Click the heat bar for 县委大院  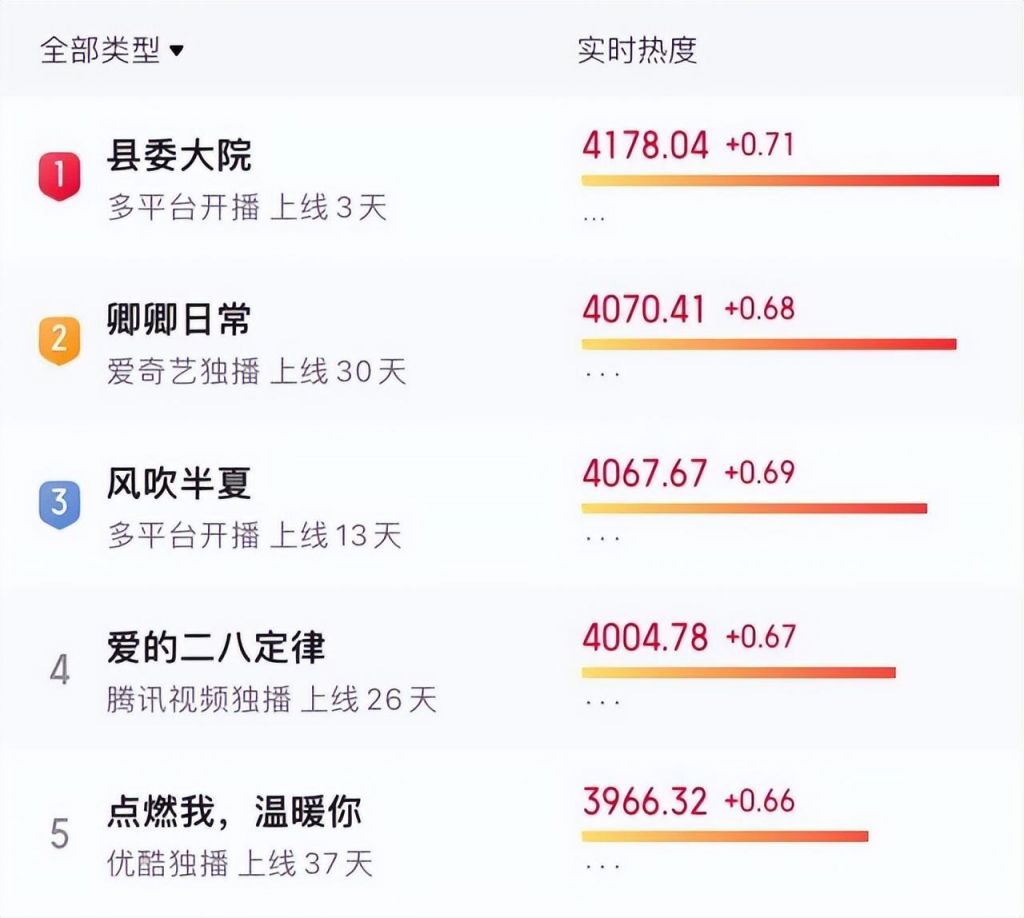coord(790,180)
